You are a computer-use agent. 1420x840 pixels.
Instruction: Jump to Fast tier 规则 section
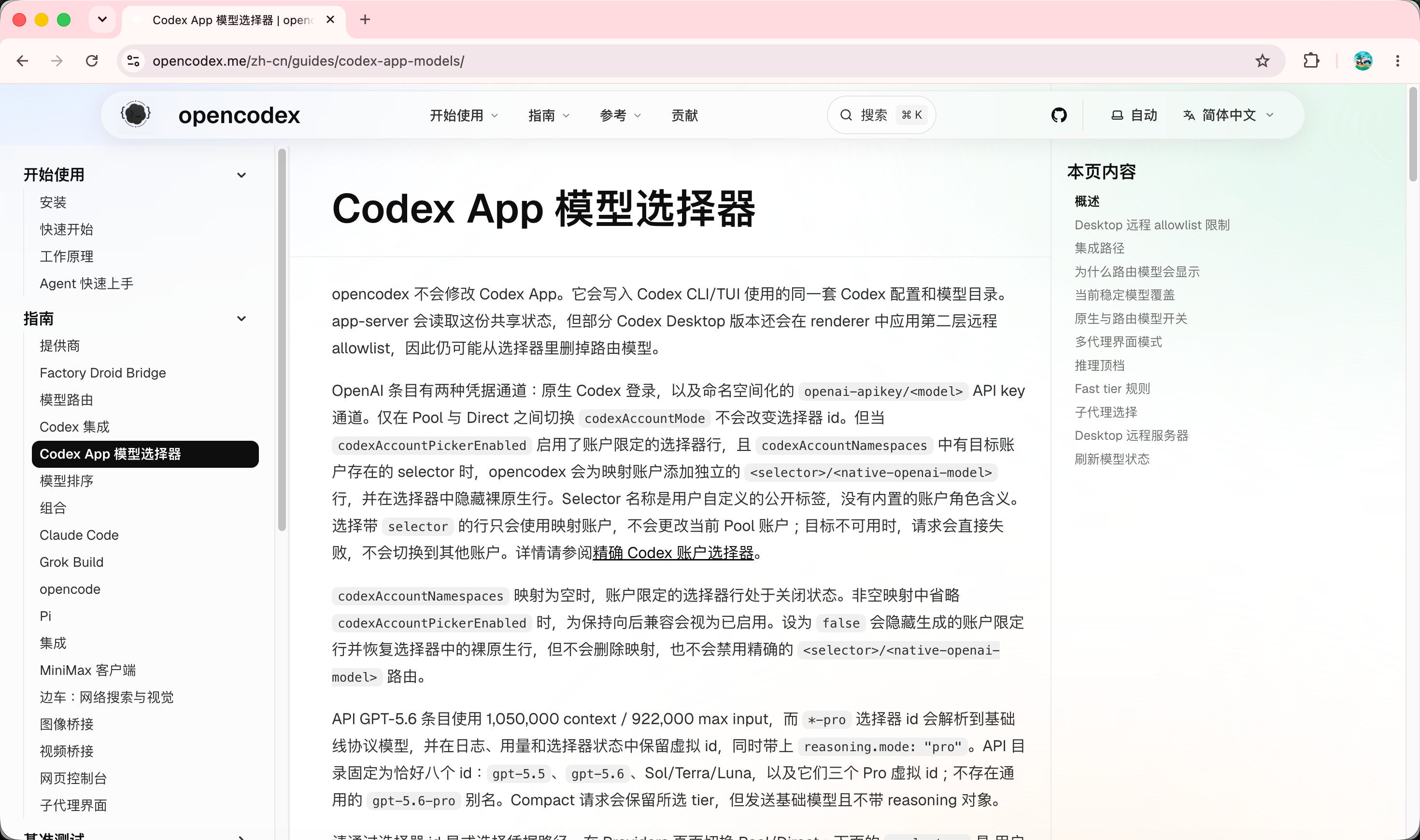(1112, 389)
